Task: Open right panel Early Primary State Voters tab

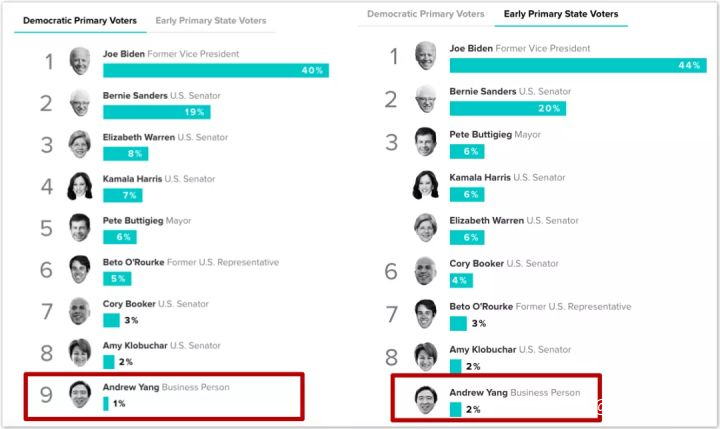Action: point(561,14)
